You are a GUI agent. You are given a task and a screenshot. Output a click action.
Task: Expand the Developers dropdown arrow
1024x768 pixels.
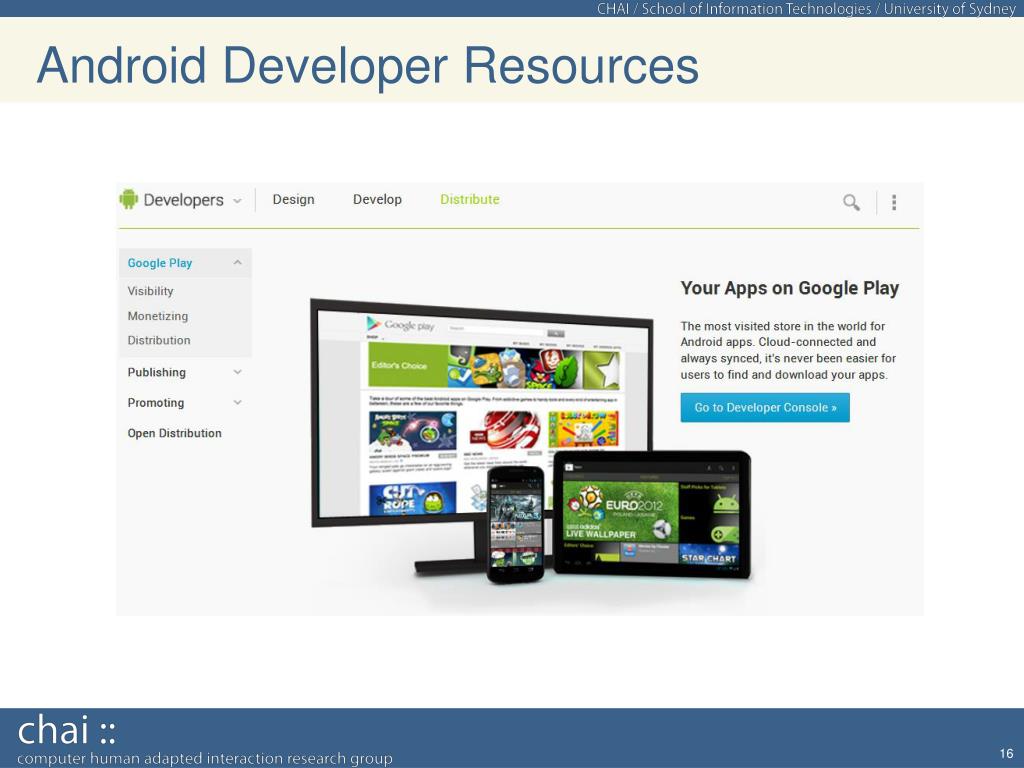[x=237, y=200]
